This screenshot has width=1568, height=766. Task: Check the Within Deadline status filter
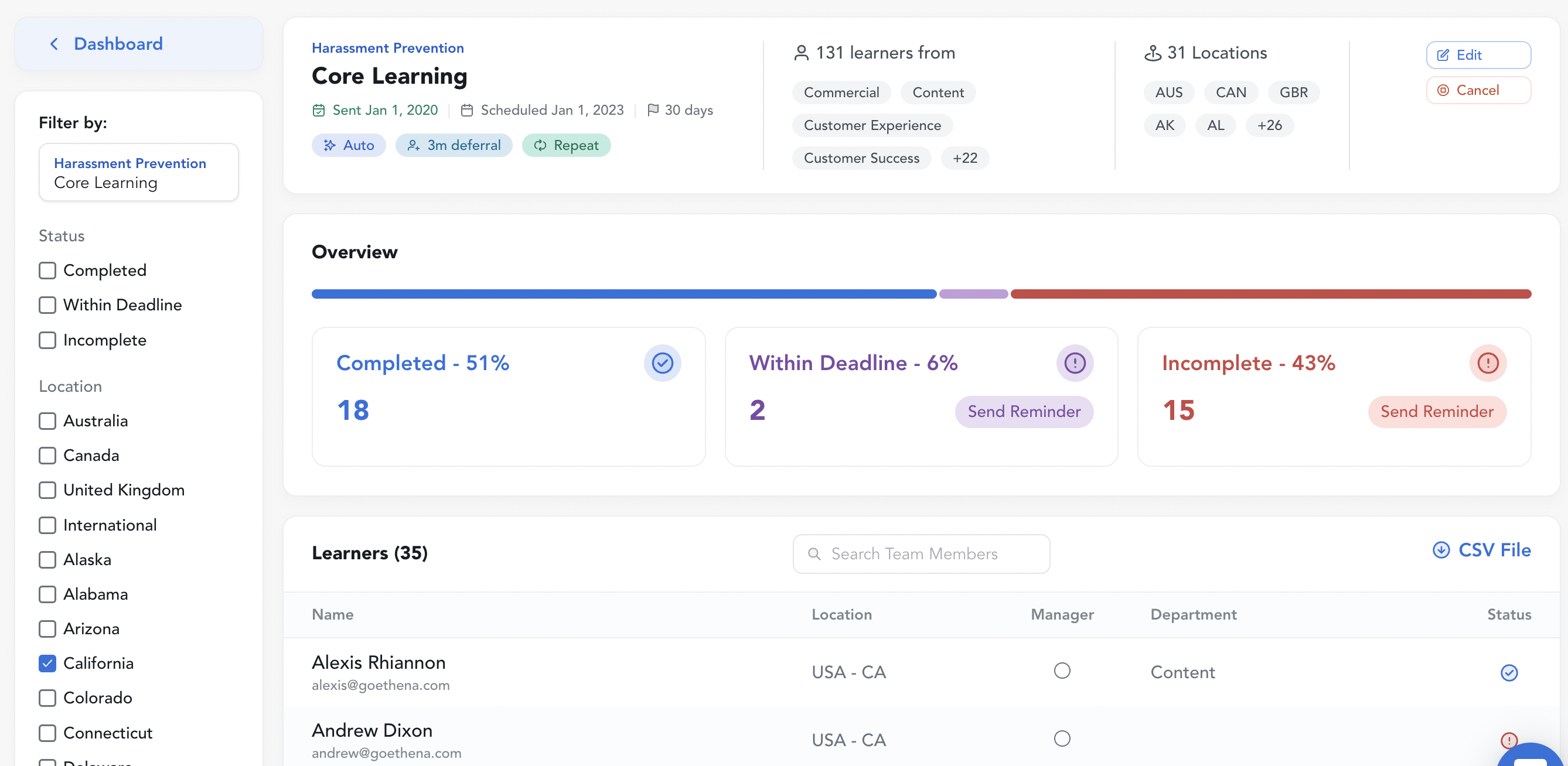[47, 305]
